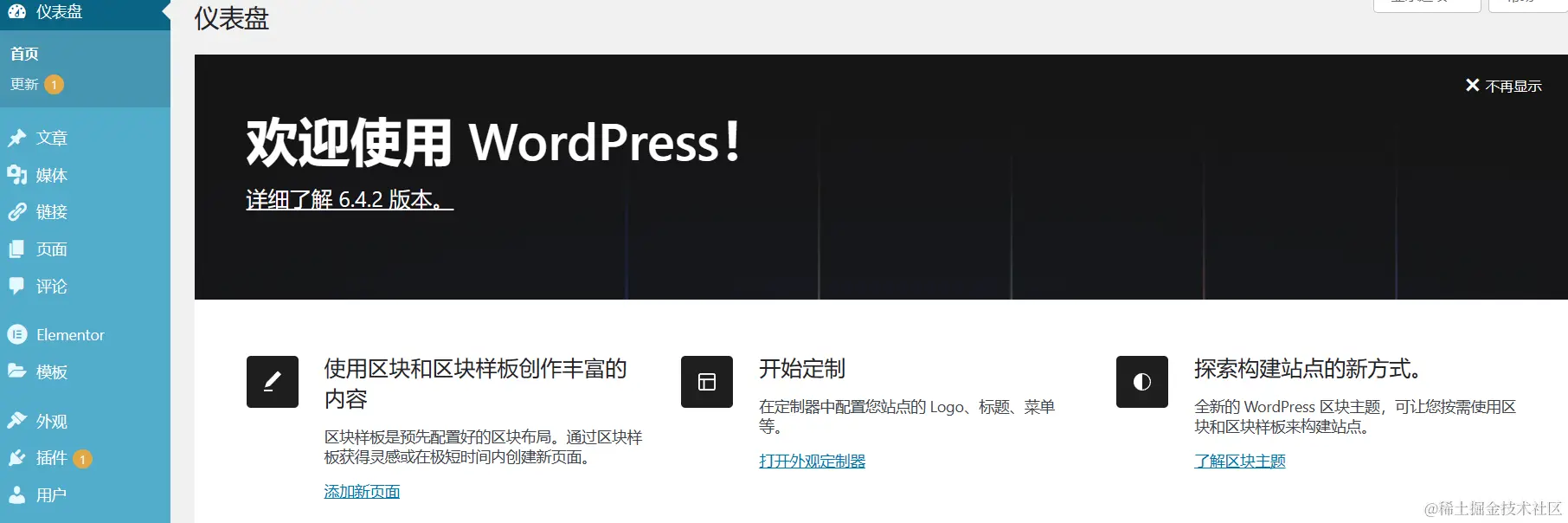Click the 使用区块和区块样板创作丰富的内容 heading
Viewport: 1568px width, 523px height.
point(475,384)
